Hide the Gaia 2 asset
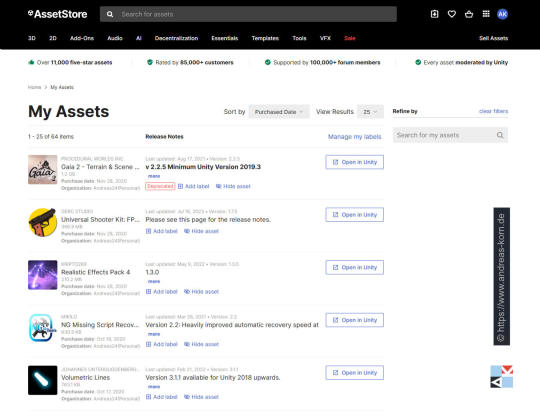540x415 pixels. pos(233,186)
